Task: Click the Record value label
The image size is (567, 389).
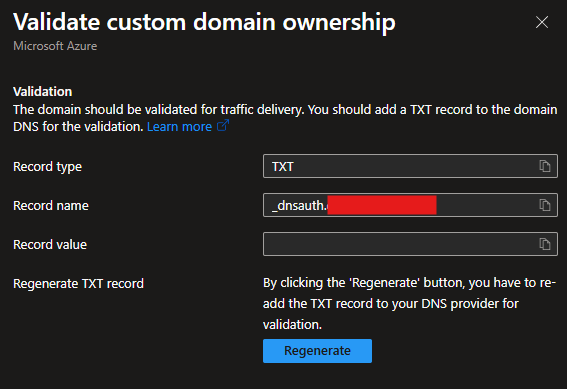Action: pyautogui.click(x=50, y=244)
